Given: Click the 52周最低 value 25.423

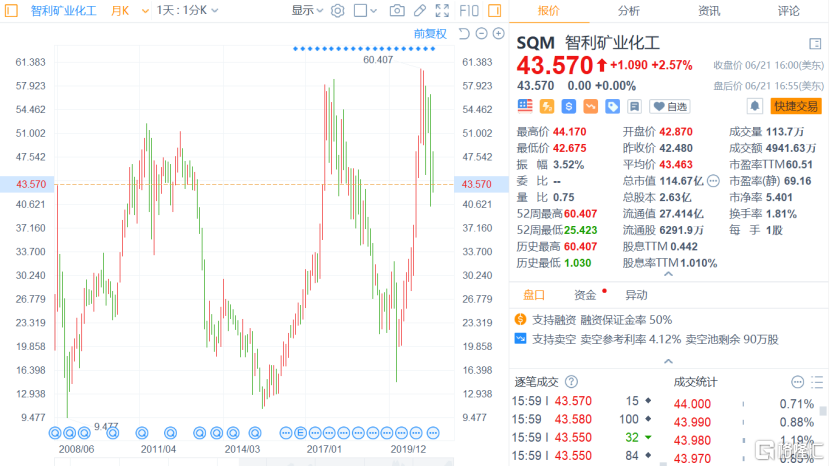Looking at the screenshot, I should click(x=580, y=230).
